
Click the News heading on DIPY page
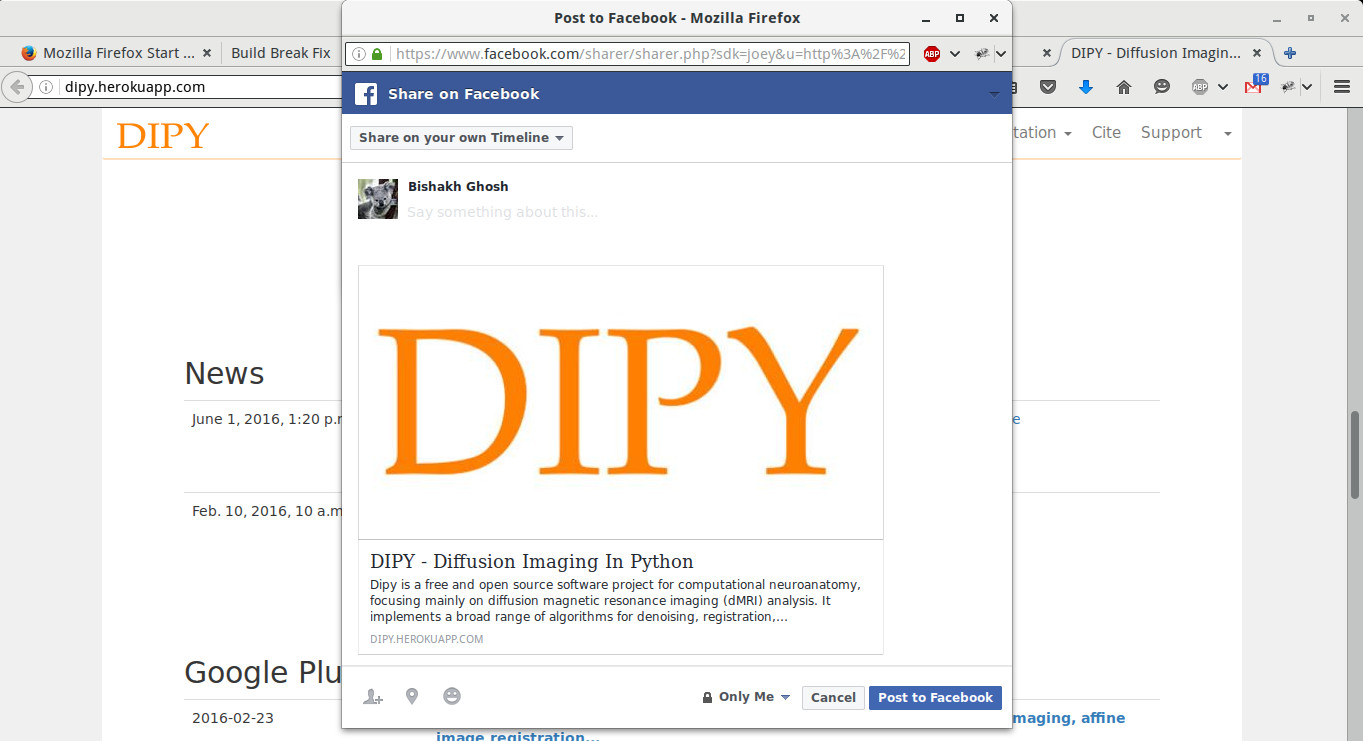pos(224,373)
